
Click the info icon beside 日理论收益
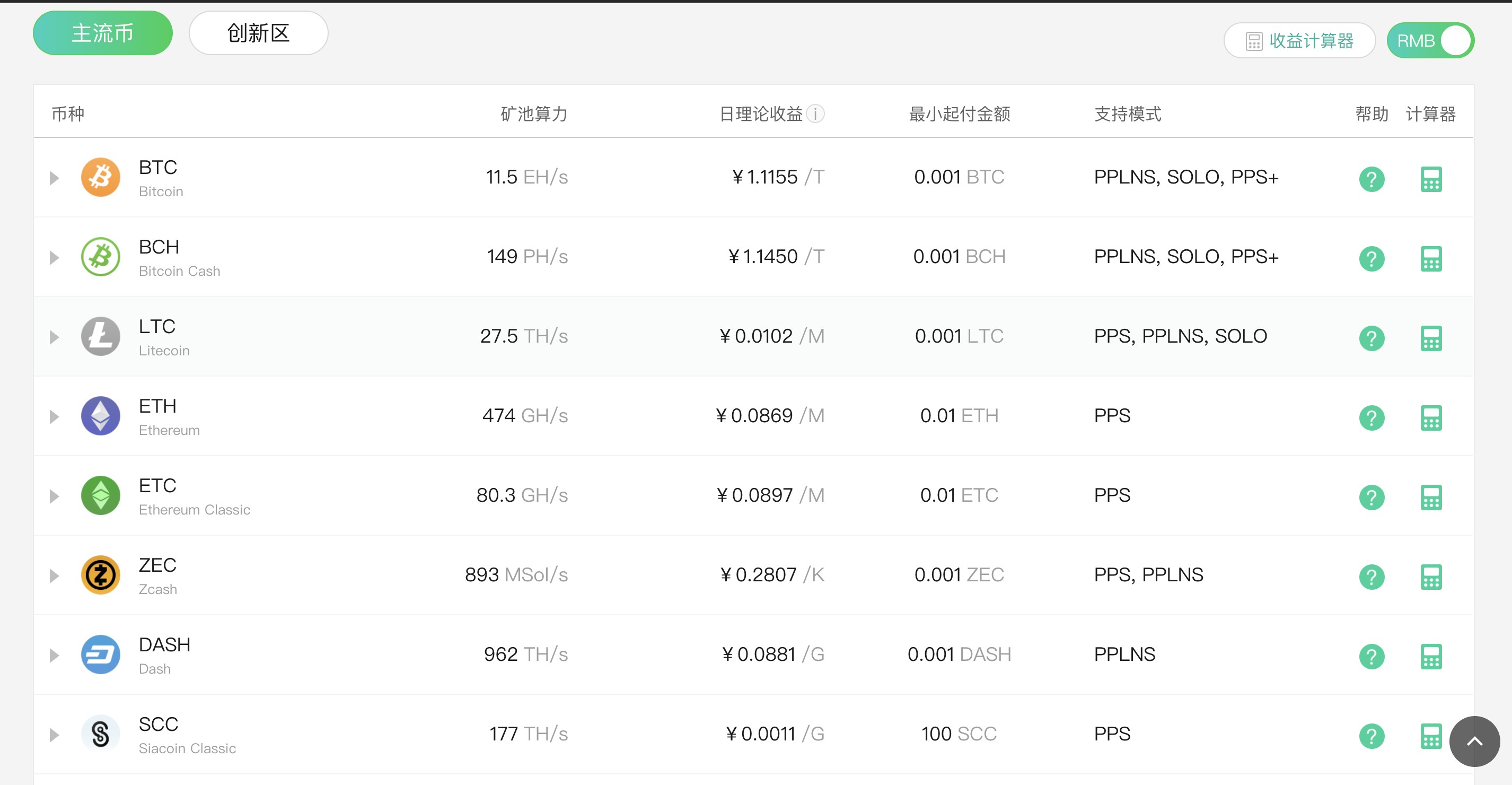point(815,114)
